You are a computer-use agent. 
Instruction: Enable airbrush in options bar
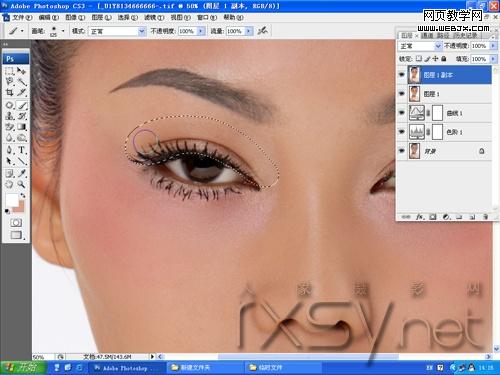point(263,31)
